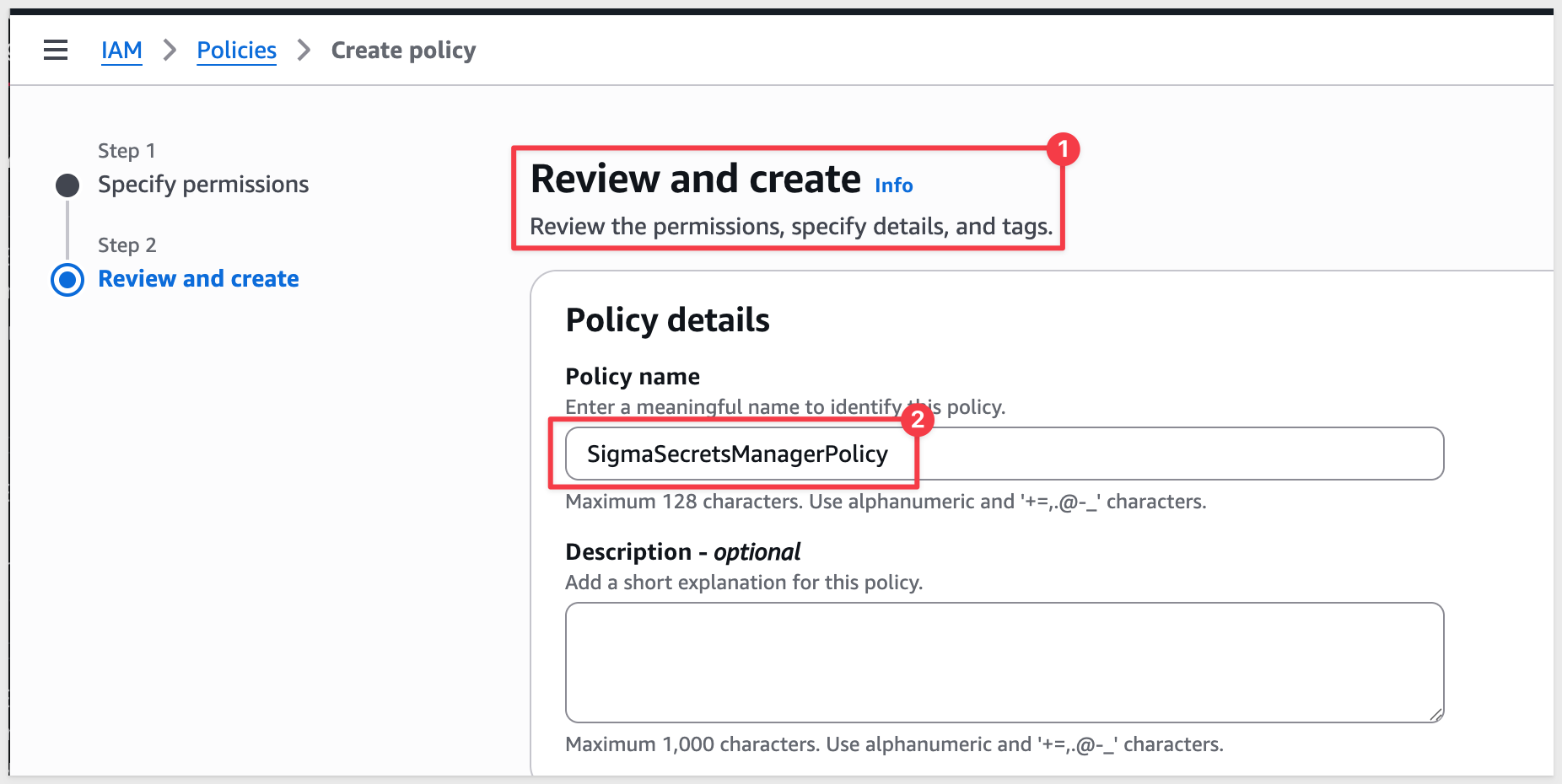
Task: Click the Step 2 label text
Action: (x=127, y=245)
